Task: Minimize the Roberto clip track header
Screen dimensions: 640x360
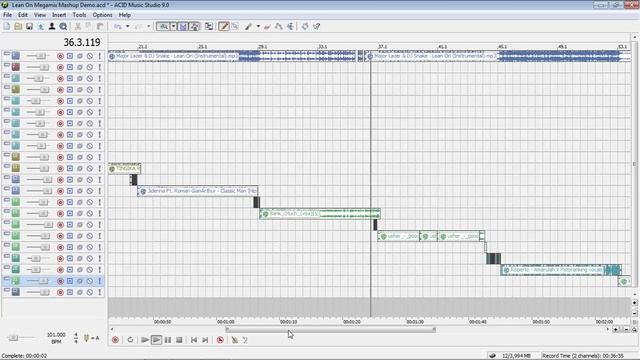Action: coord(7,267)
